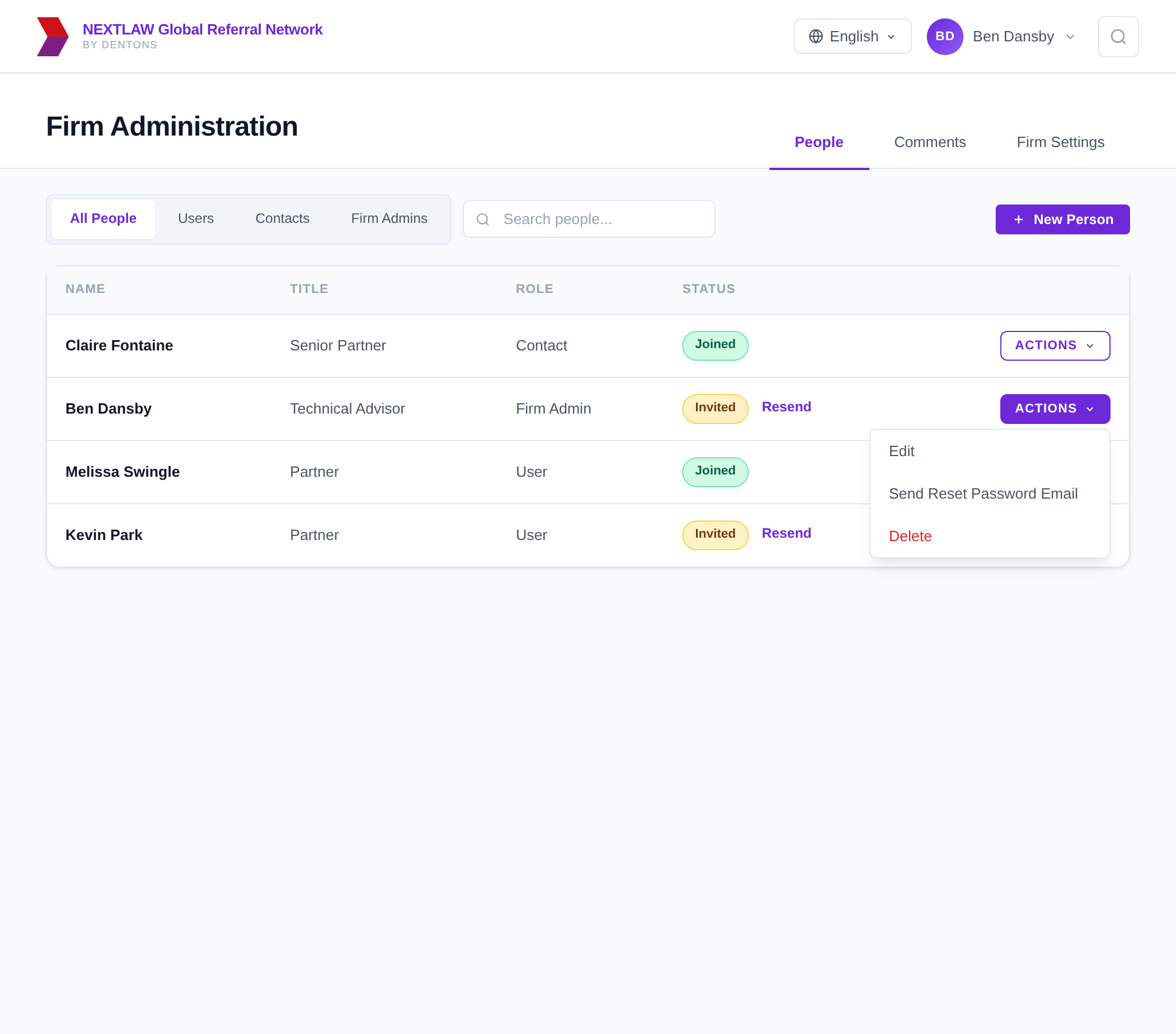Click the NEXTLAW Dentons logo
This screenshot has width=1176, height=1034.
(53, 36)
